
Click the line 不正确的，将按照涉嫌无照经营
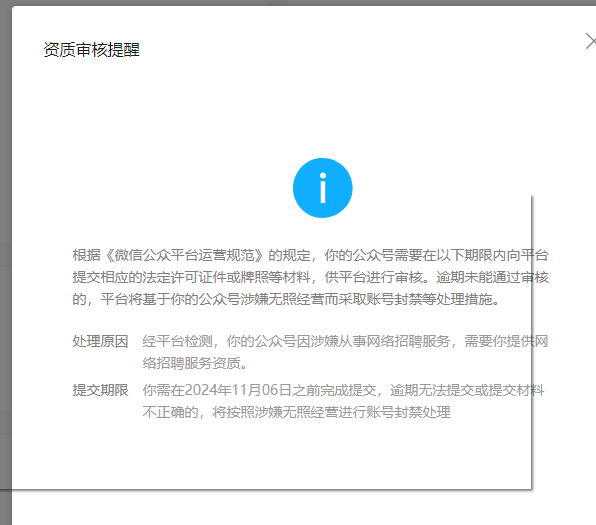tap(296, 412)
